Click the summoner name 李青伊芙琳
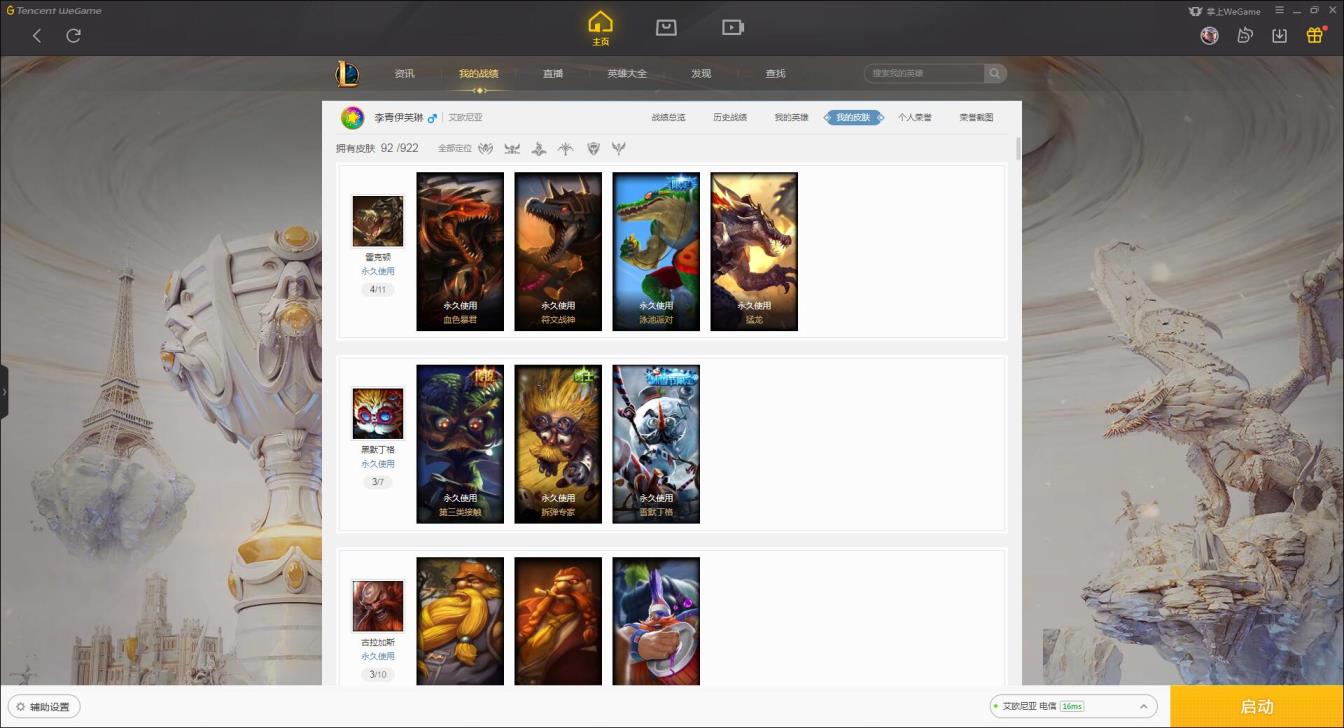Image resolution: width=1344 pixels, height=728 pixels. click(x=399, y=118)
